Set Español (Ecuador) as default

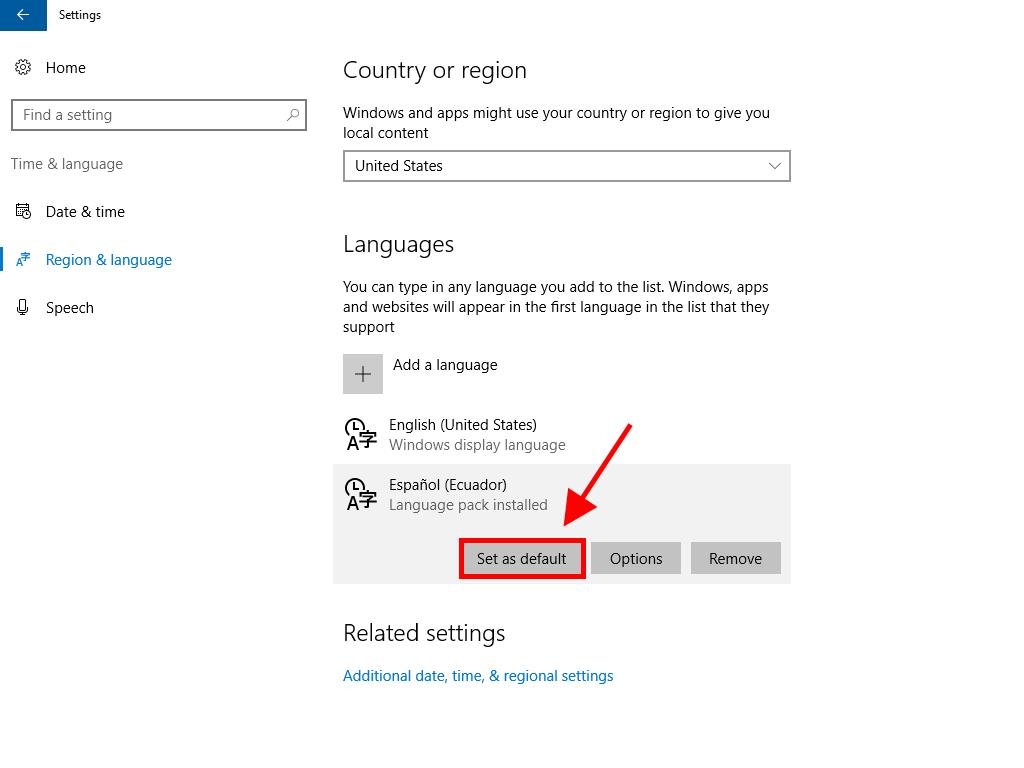coord(521,558)
